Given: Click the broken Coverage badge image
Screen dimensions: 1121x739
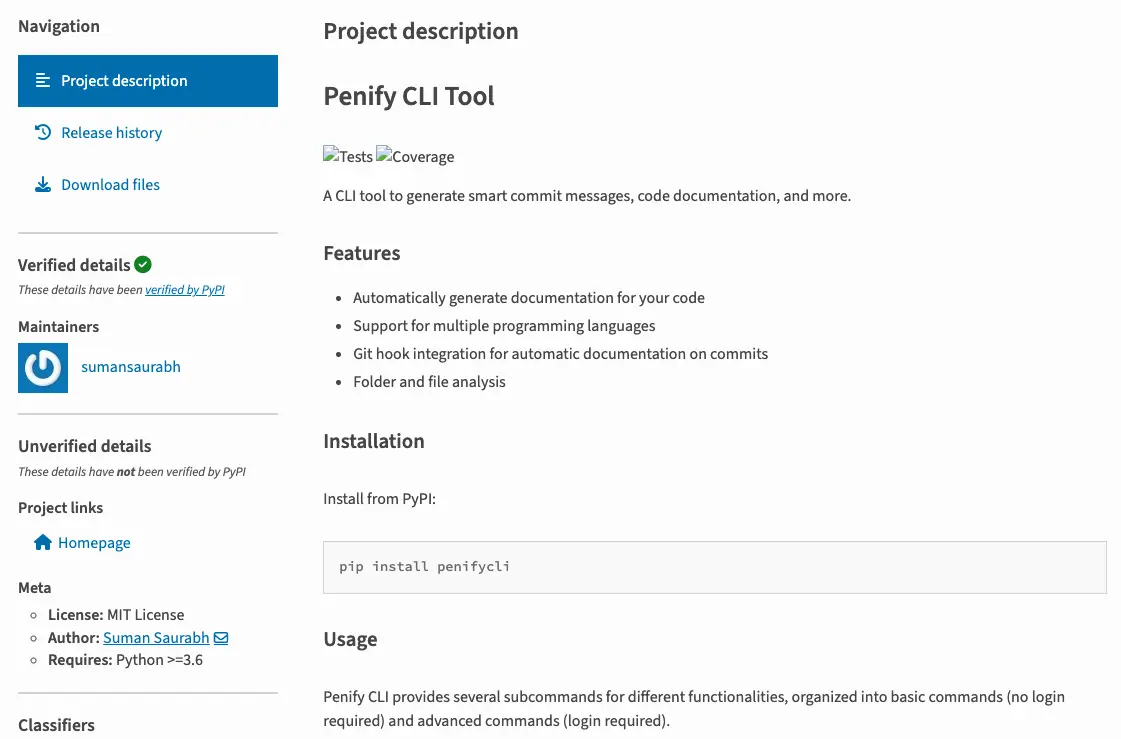Looking at the screenshot, I should (x=415, y=156).
